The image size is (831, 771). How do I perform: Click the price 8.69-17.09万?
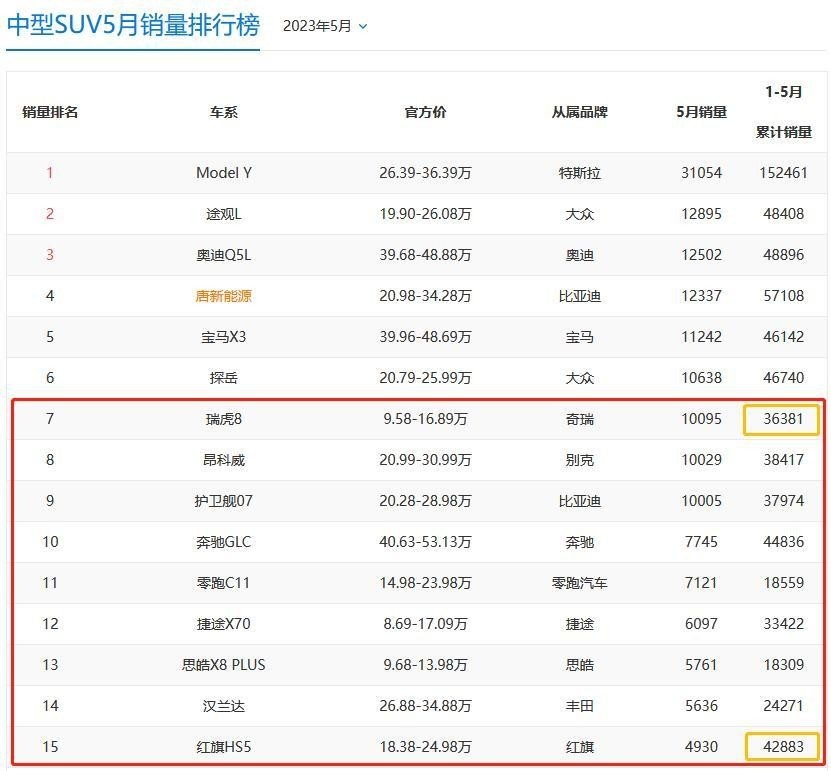425,624
